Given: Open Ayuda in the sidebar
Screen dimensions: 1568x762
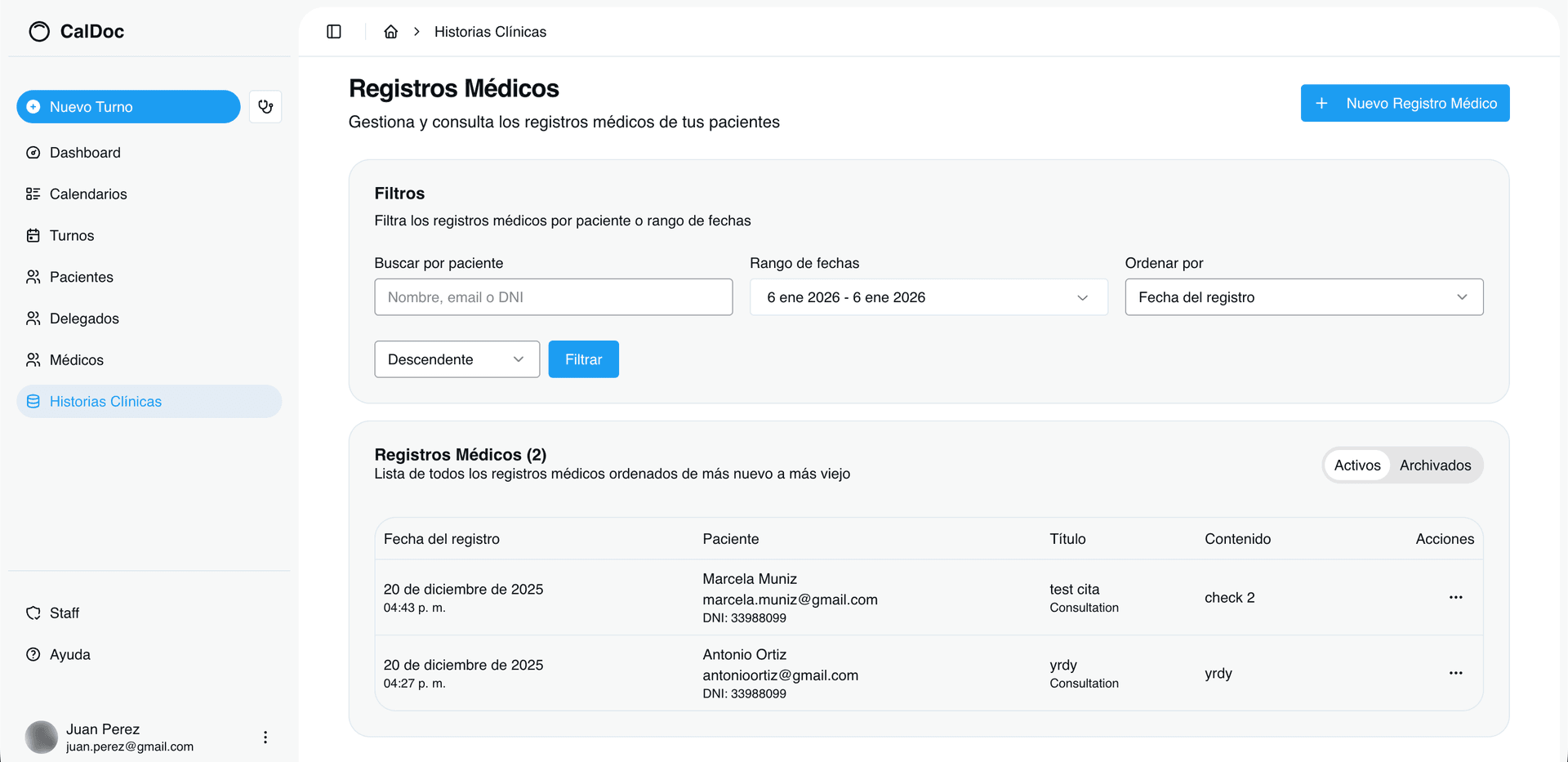Looking at the screenshot, I should (69, 655).
